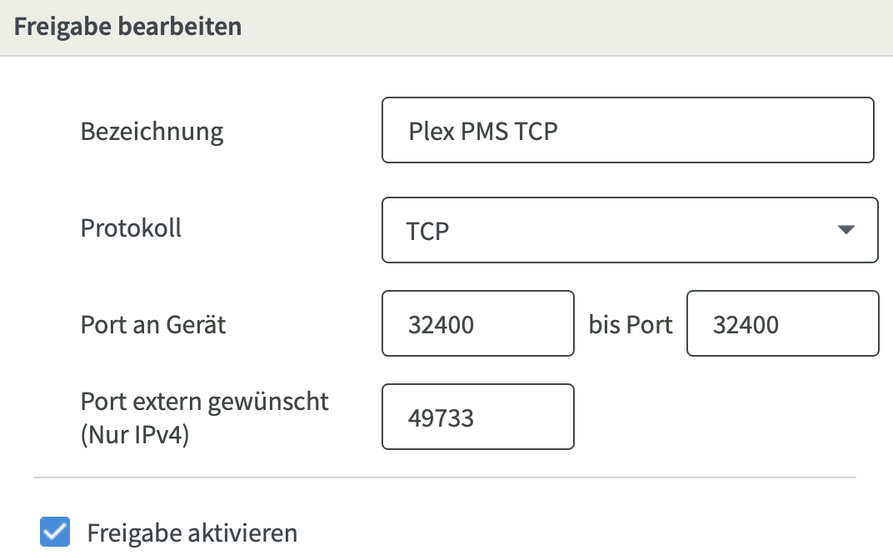Click the Port extern gewünscht label
Viewport: 893px width, 560px height.
point(204,402)
